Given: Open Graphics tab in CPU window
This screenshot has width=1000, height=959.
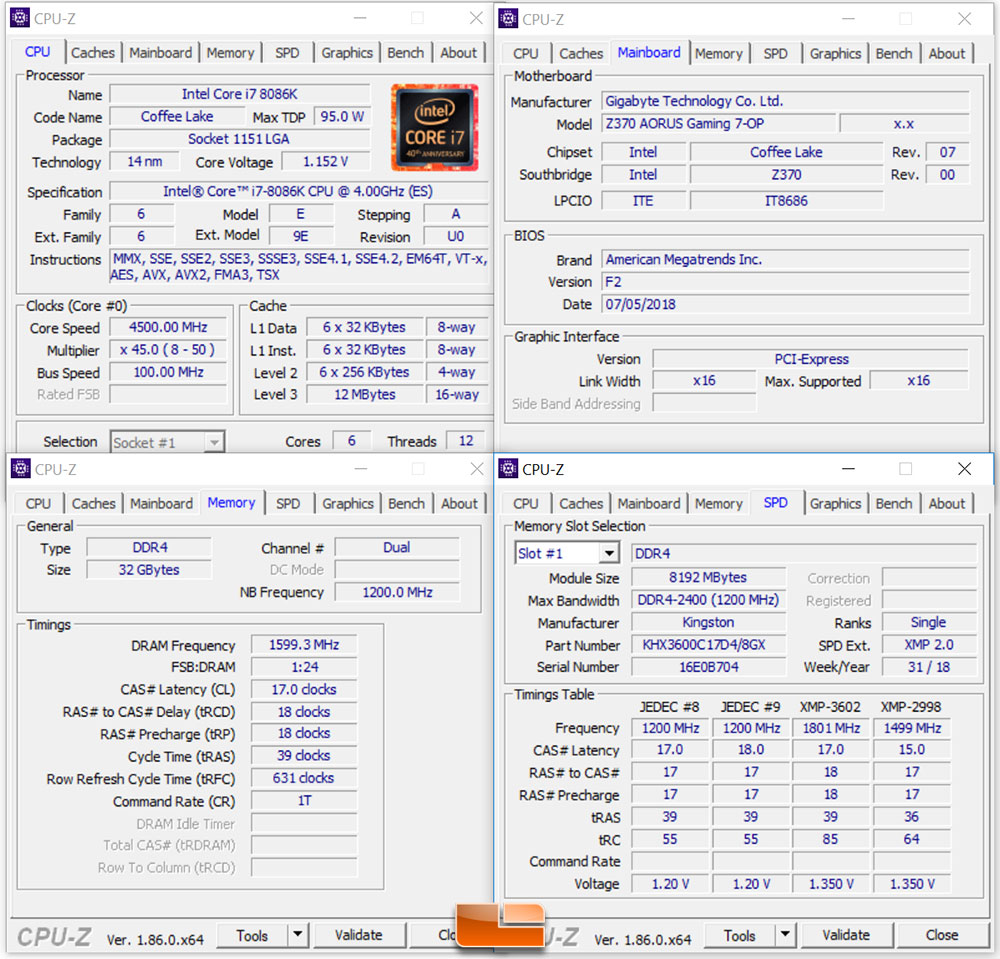Looking at the screenshot, I should (x=347, y=53).
